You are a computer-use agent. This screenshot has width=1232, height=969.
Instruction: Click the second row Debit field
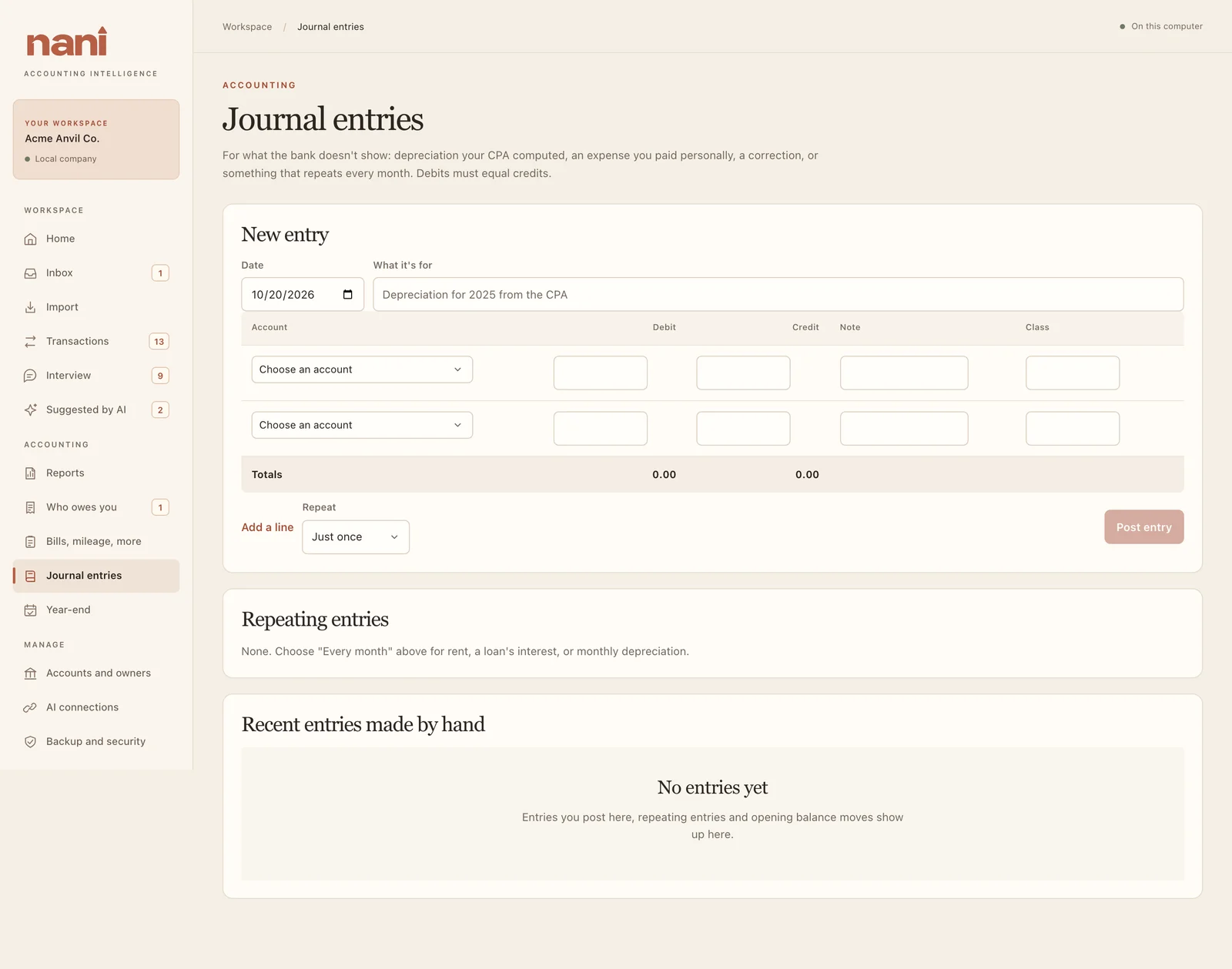pyautogui.click(x=600, y=428)
